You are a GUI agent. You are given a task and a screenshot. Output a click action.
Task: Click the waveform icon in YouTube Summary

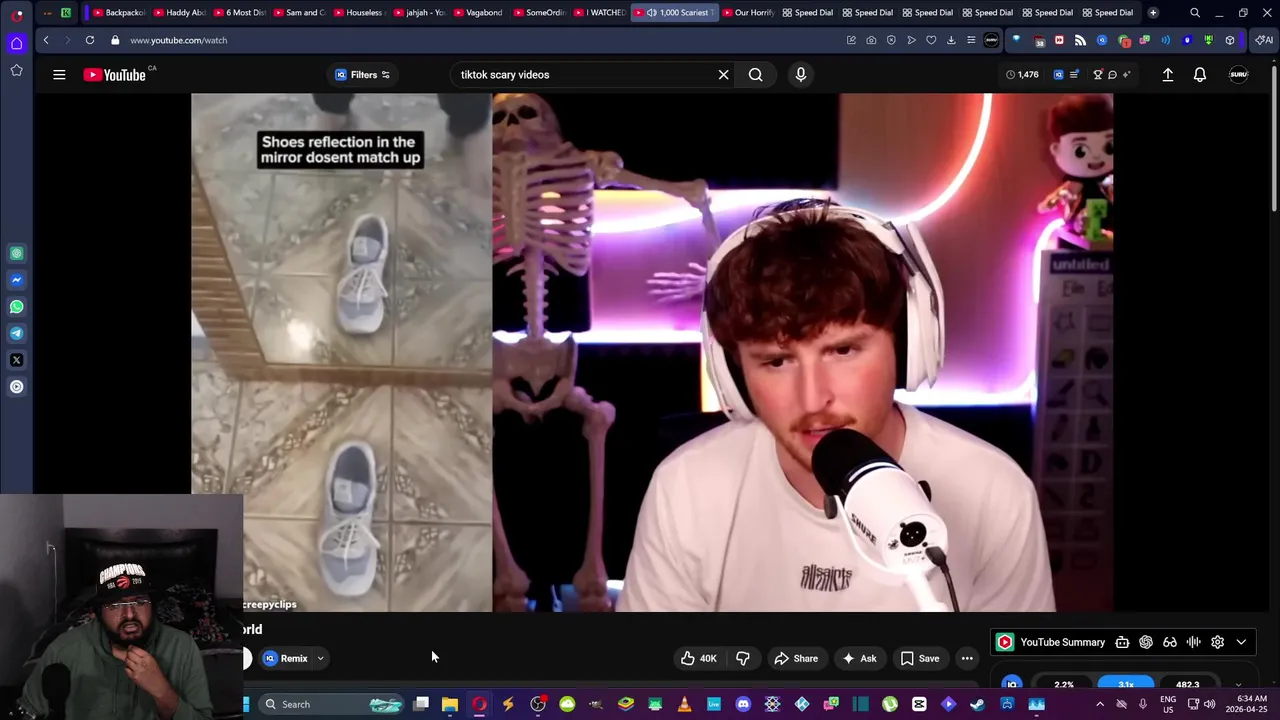(x=1194, y=642)
